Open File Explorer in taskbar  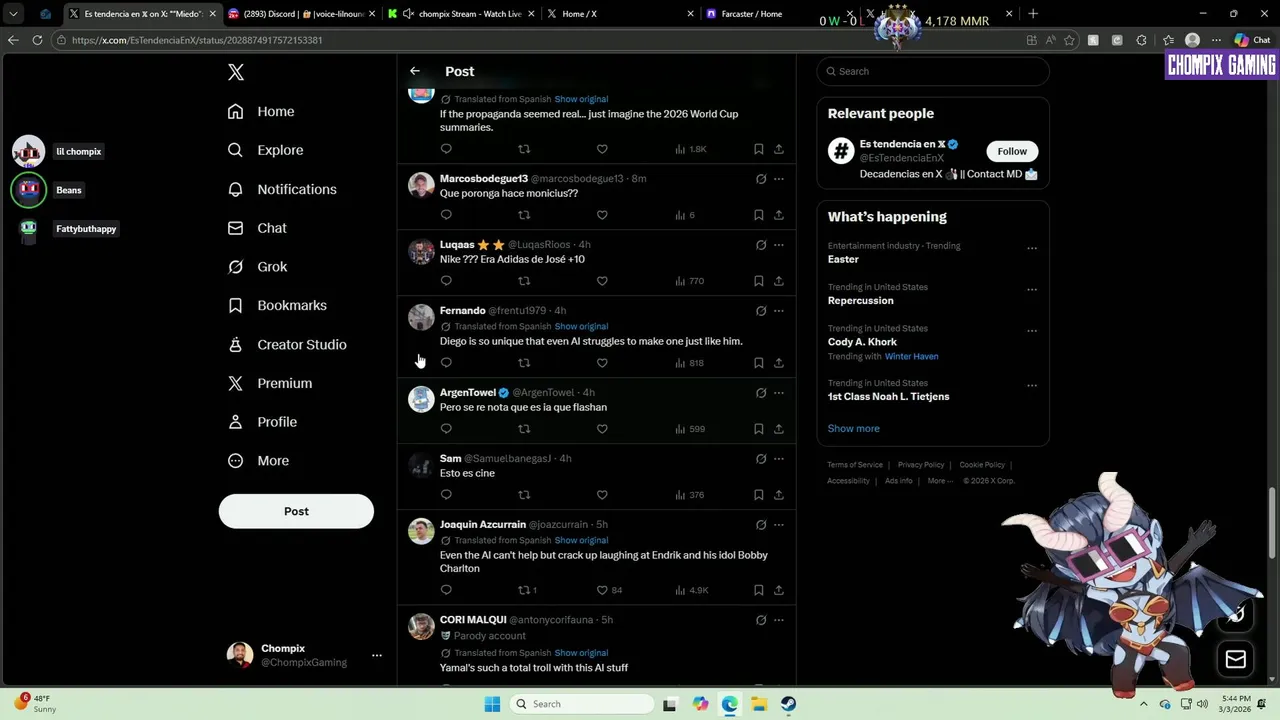pos(759,704)
